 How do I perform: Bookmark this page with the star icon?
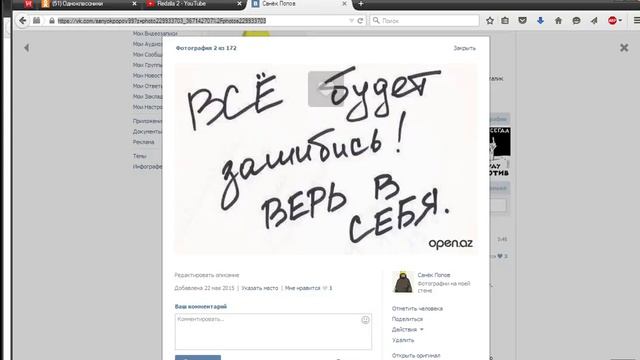490,20
